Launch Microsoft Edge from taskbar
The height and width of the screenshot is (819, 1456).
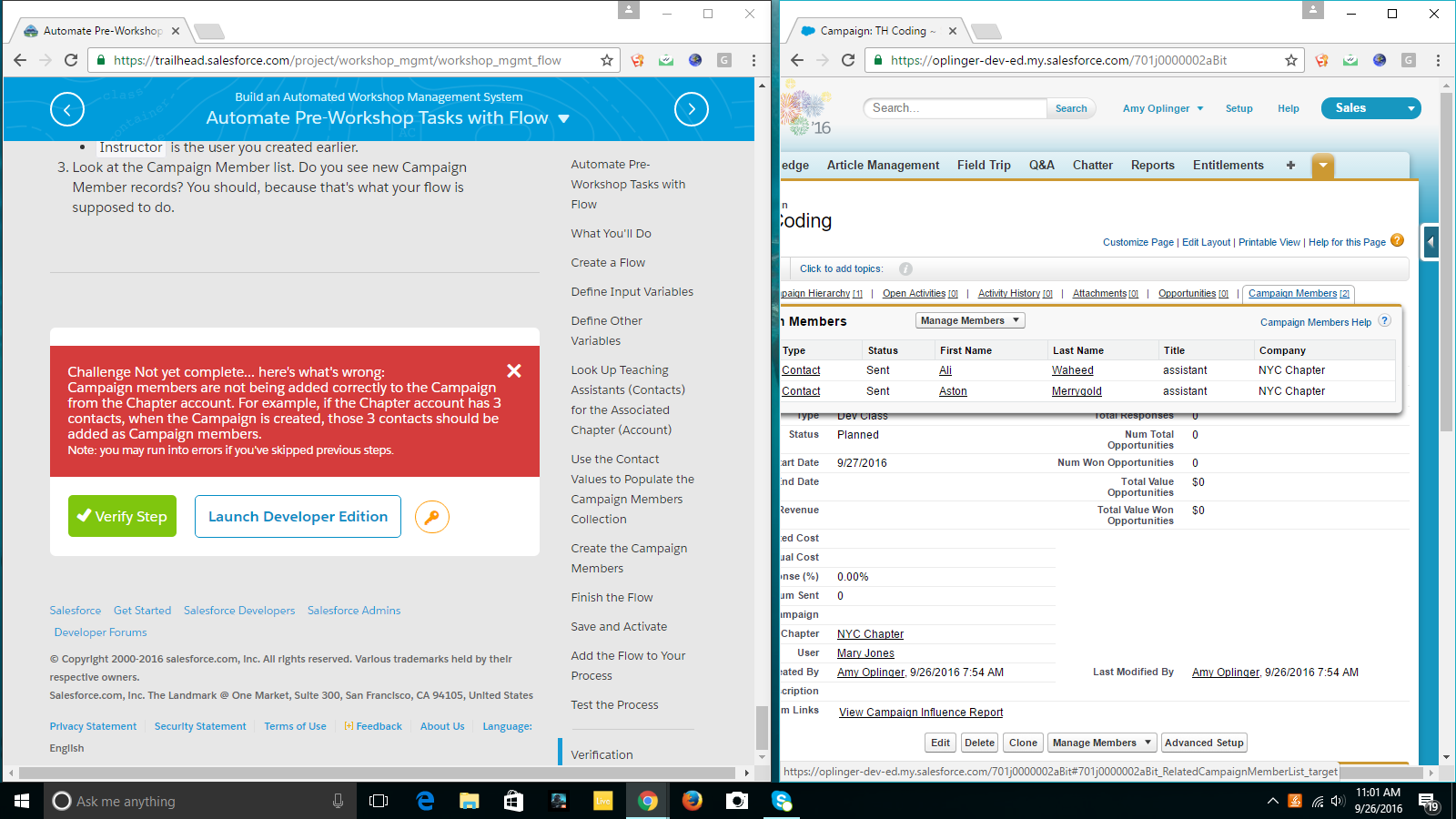pos(425,801)
